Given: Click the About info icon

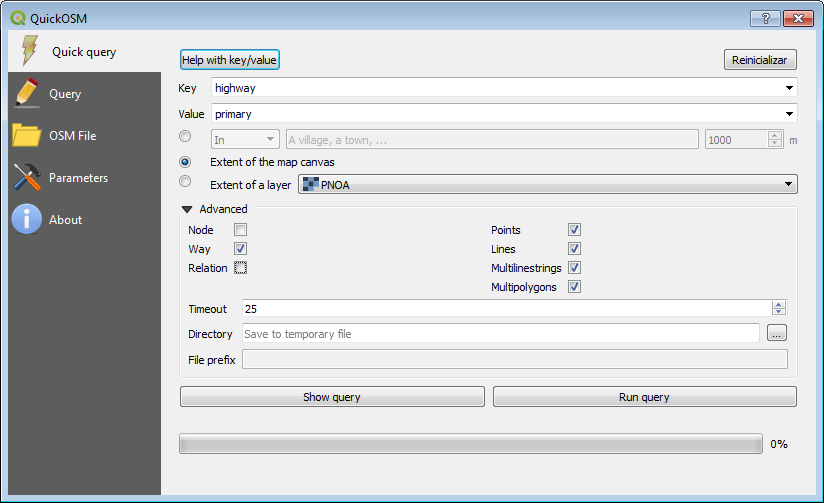Looking at the screenshot, I should [27, 219].
